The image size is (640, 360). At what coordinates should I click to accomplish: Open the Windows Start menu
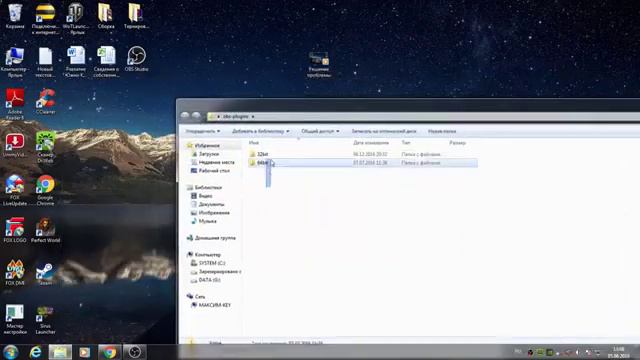[11, 352]
